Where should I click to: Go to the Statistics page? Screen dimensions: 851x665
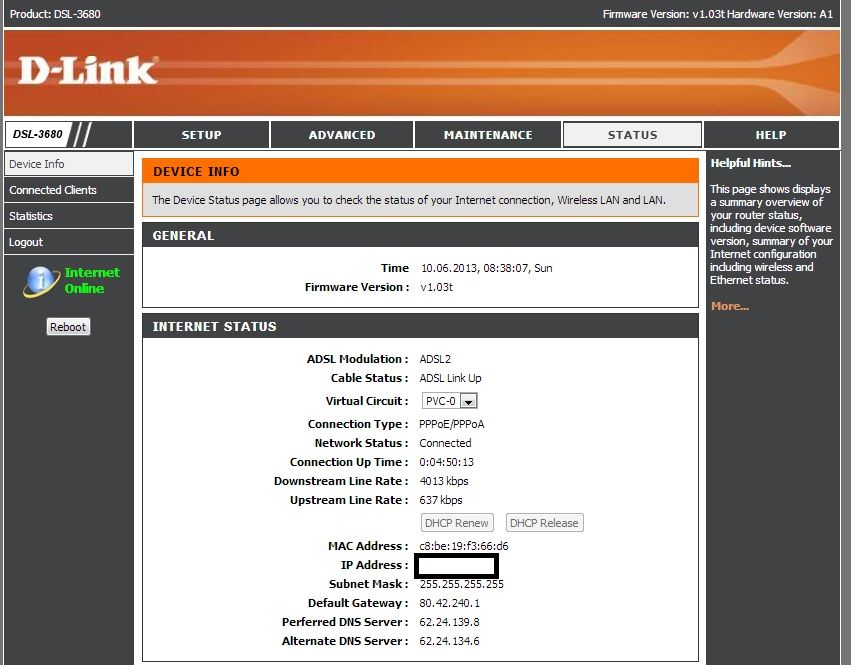coord(68,216)
